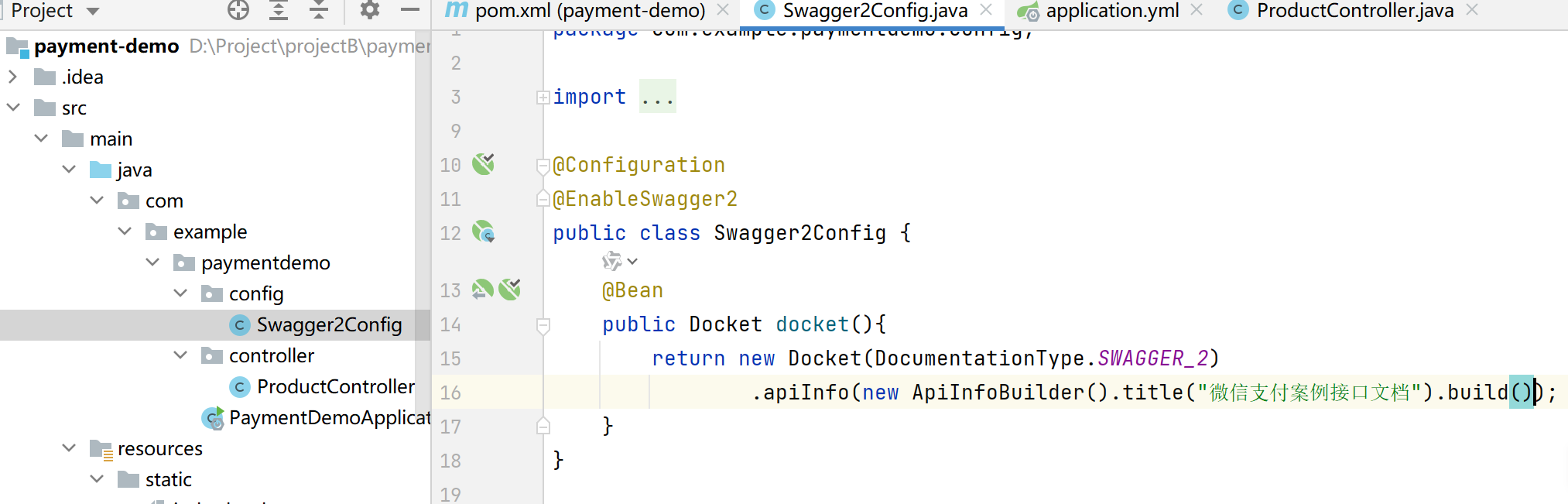Viewport: 1568px width, 504px height.
Task: Select the resources folder row
Action: coord(215,448)
